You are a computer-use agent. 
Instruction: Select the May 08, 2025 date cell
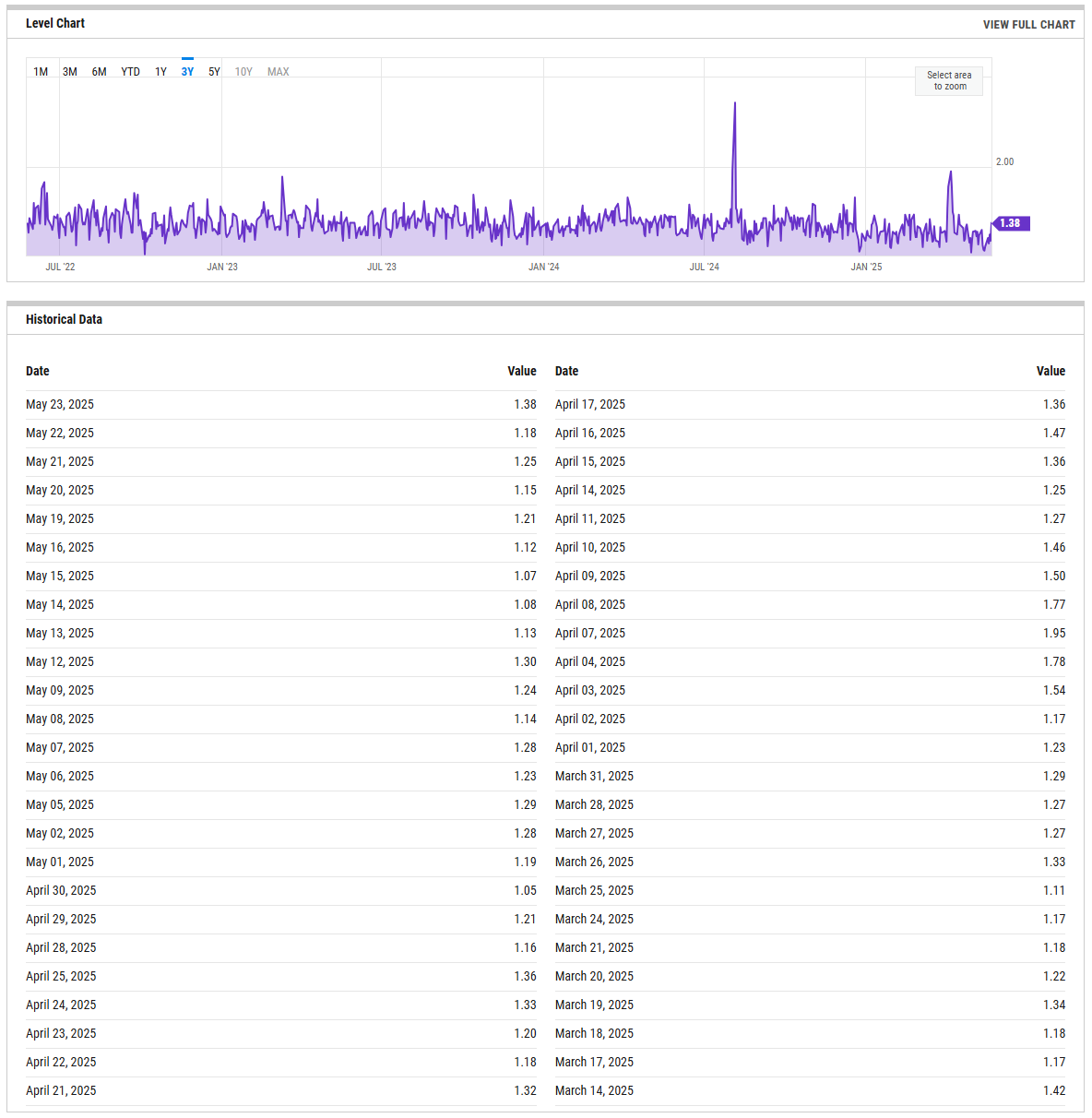point(60,719)
